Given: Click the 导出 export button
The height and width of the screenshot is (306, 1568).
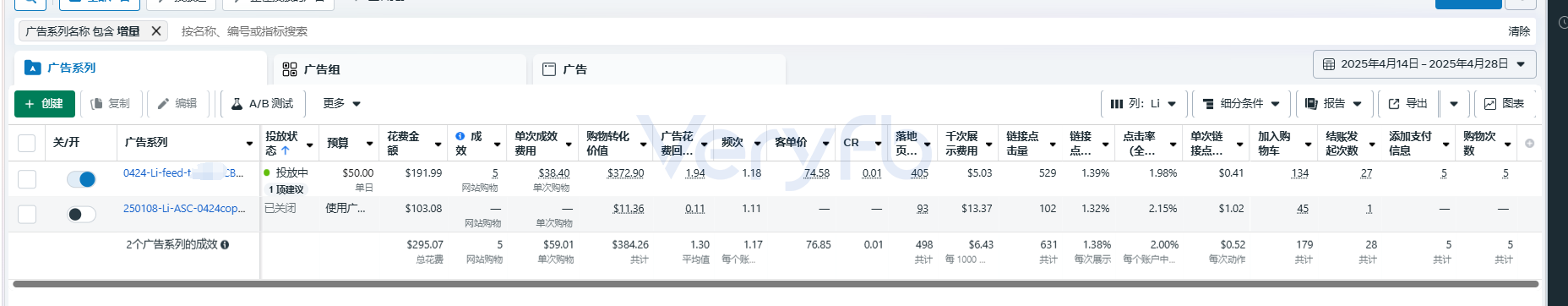Looking at the screenshot, I should click(1408, 103).
